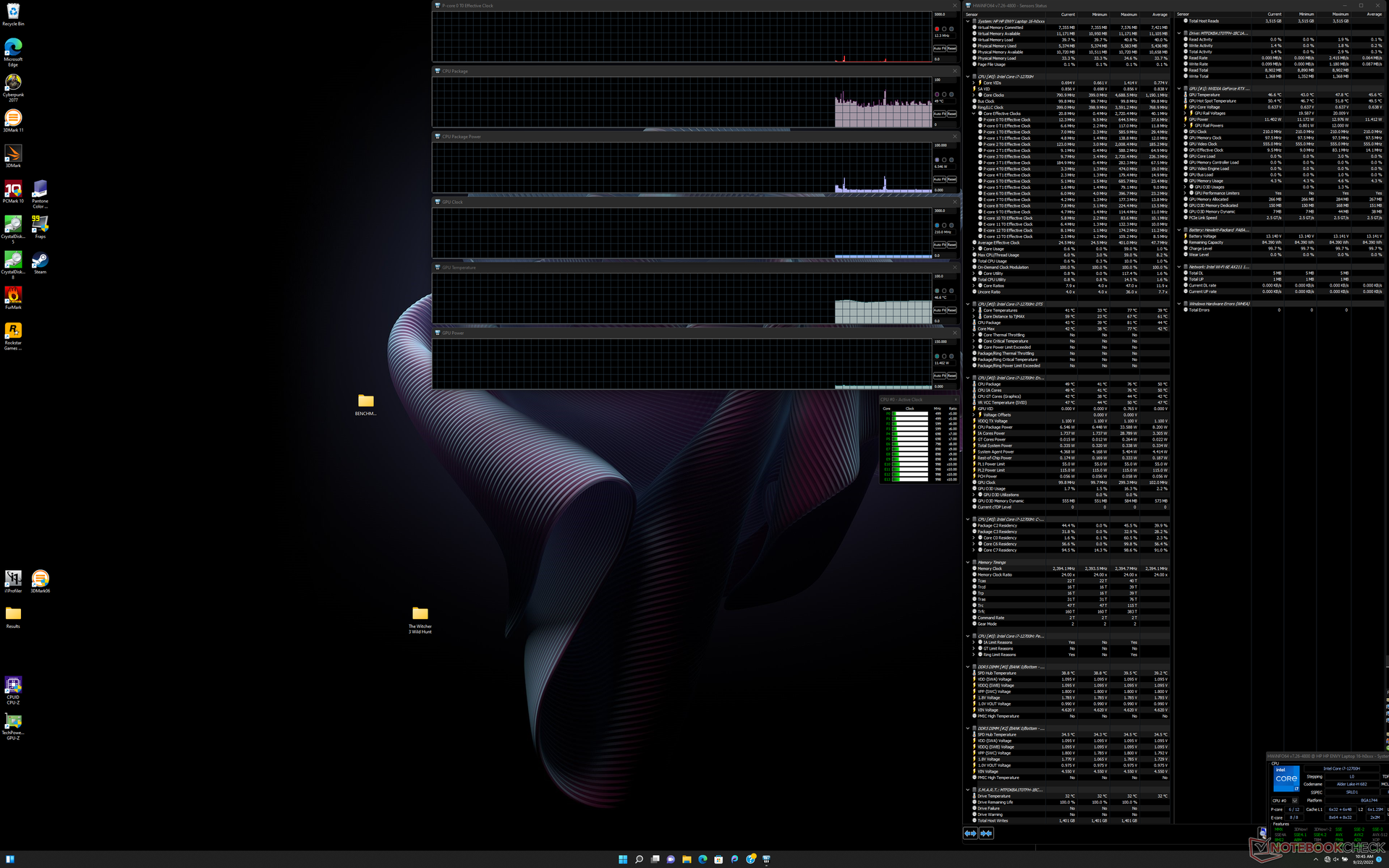
Task: Click the expand columns arrows button
Action: click(x=970, y=833)
